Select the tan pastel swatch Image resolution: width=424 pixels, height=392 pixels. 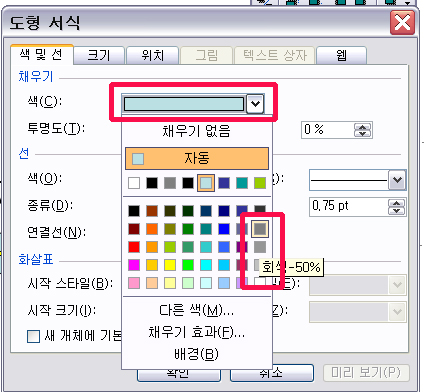click(x=152, y=283)
